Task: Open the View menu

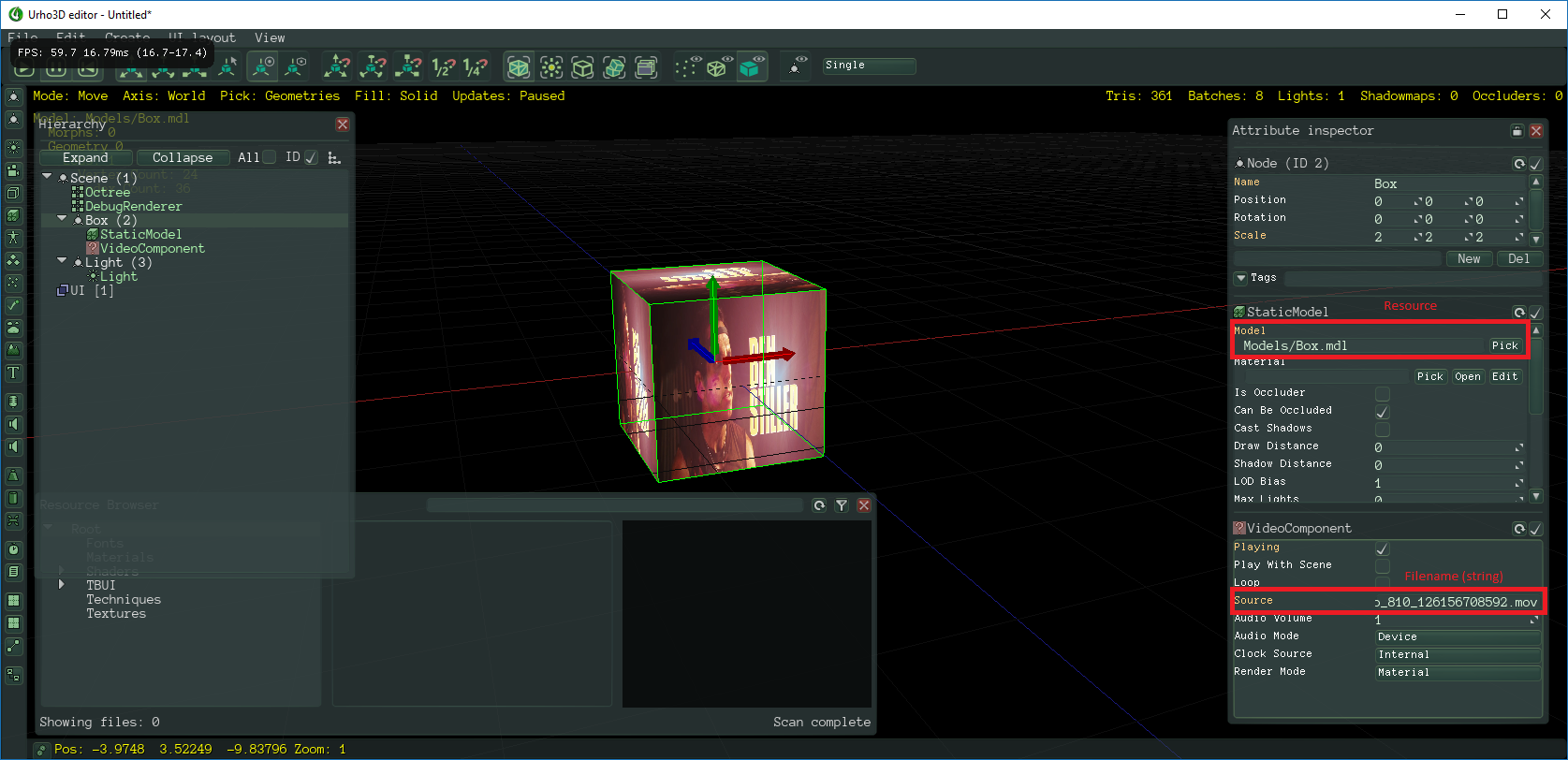Action: [270, 37]
